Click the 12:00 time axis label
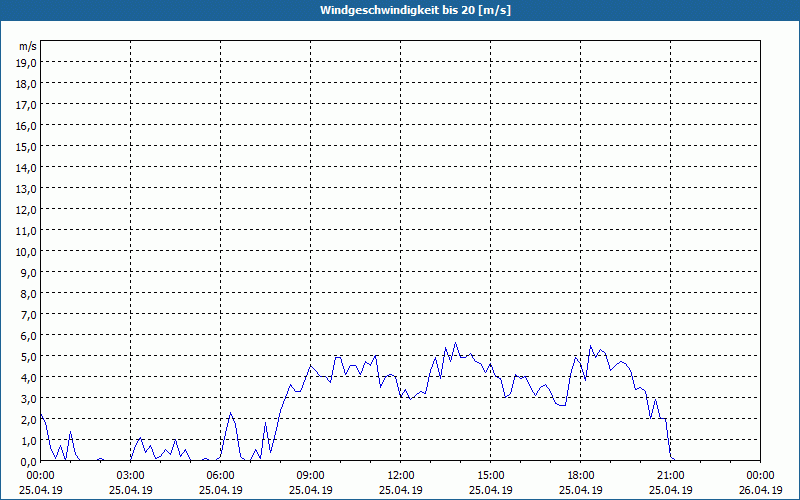800x500 pixels. (x=401, y=476)
